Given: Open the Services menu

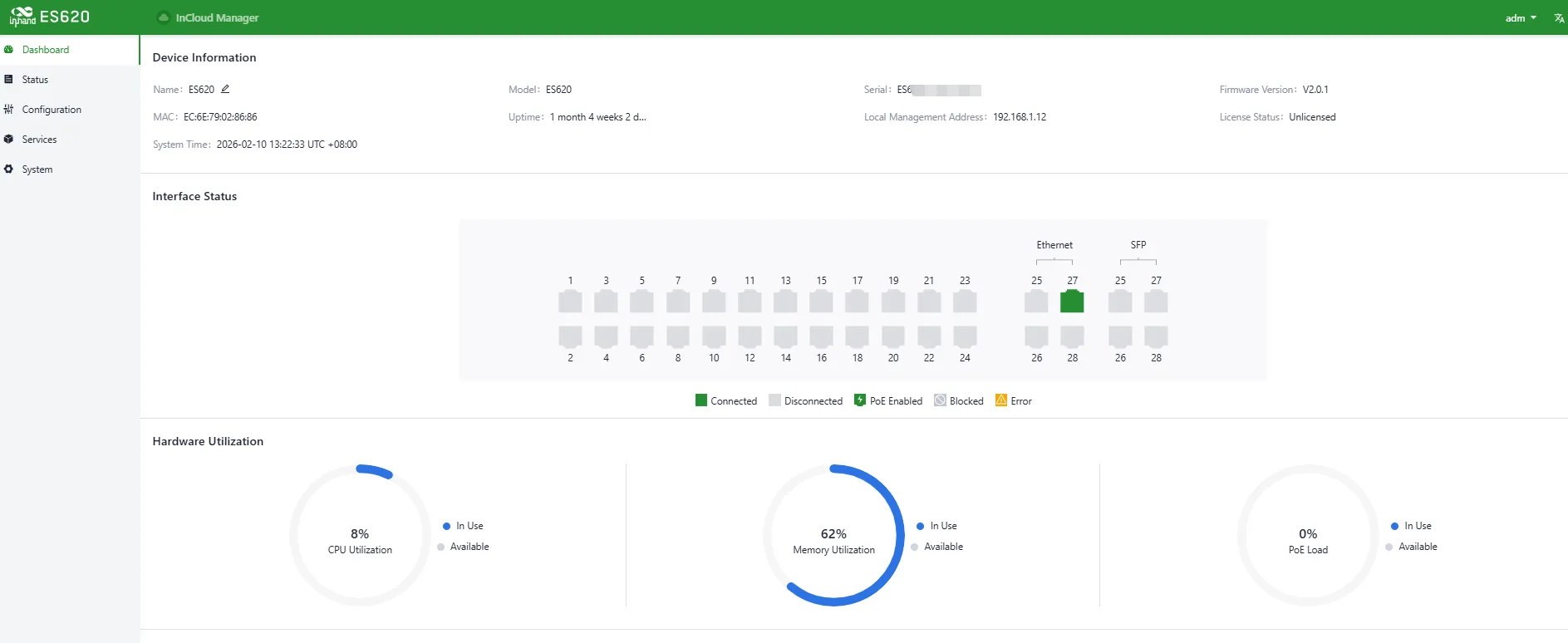Looking at the screenshot, I should click(x=70, y=140).
